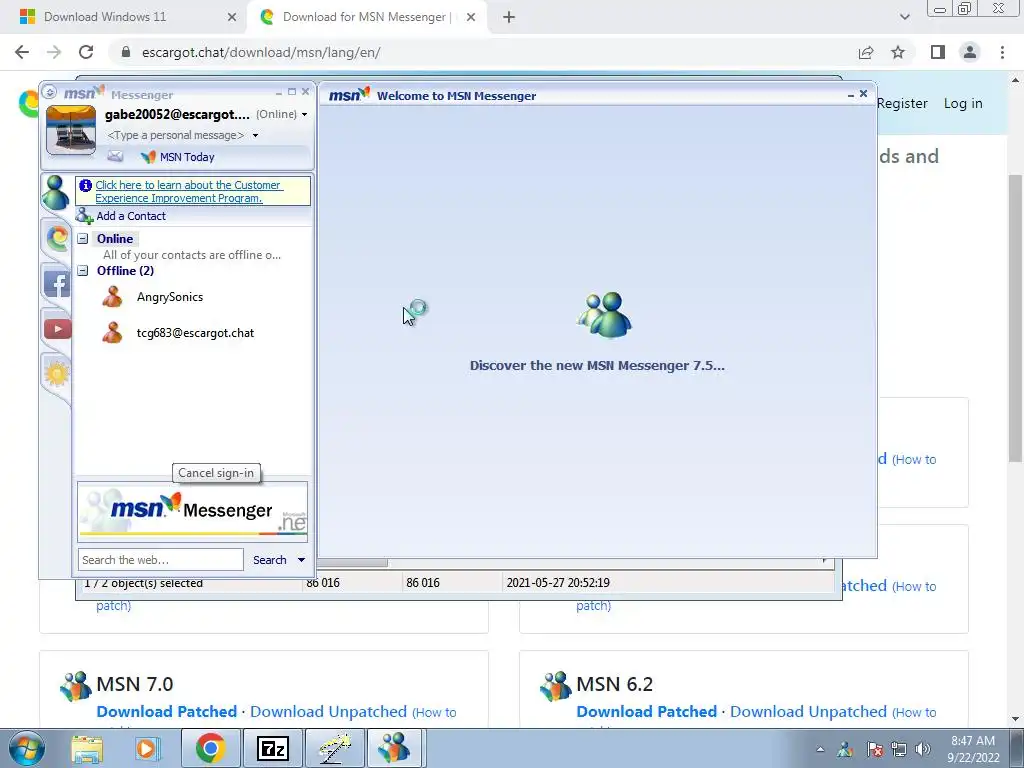Click the volume speaker tray icon
The height and width of the screenshot is (768, 1024).
(x=923, y=749)
